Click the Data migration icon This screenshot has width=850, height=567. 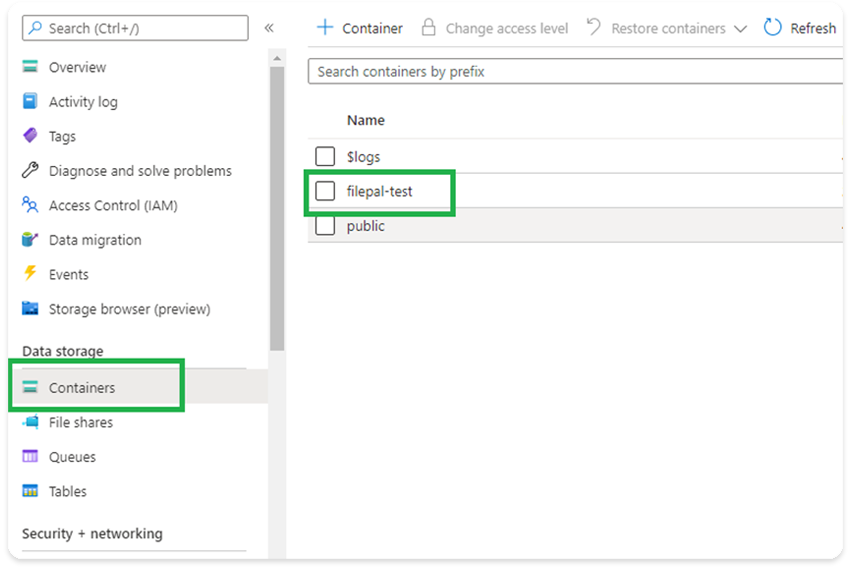tap(30, 240)
